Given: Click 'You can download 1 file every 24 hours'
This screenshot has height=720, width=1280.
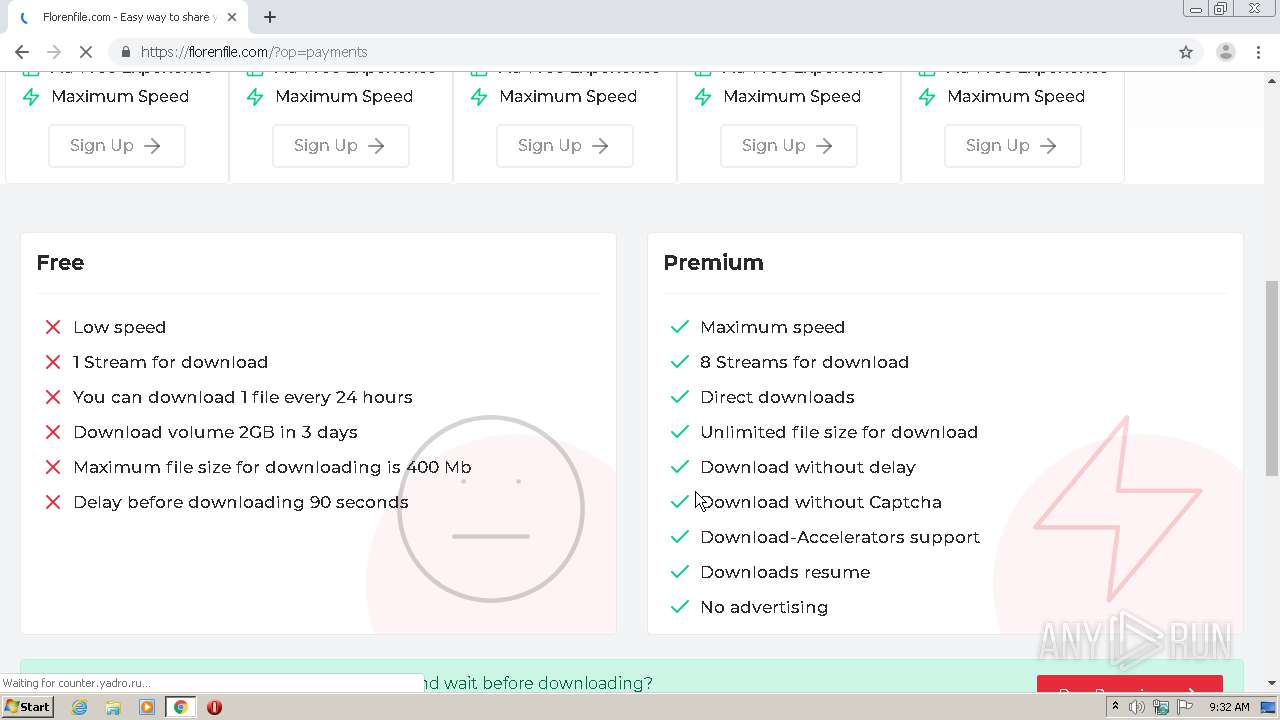Looking at the screenshot, I should click(x=243, y=397).
